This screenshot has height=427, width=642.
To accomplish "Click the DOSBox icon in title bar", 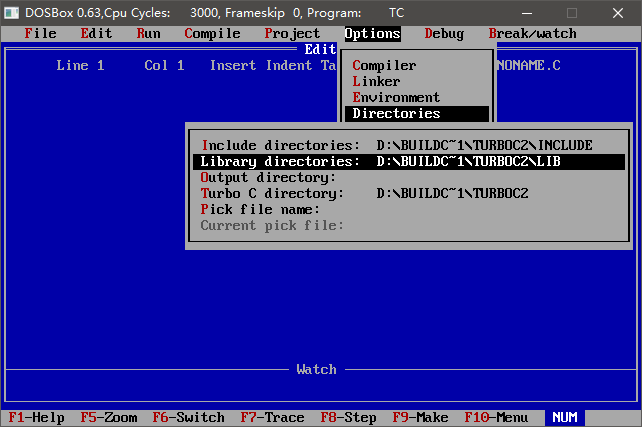I will coord(13,11).
